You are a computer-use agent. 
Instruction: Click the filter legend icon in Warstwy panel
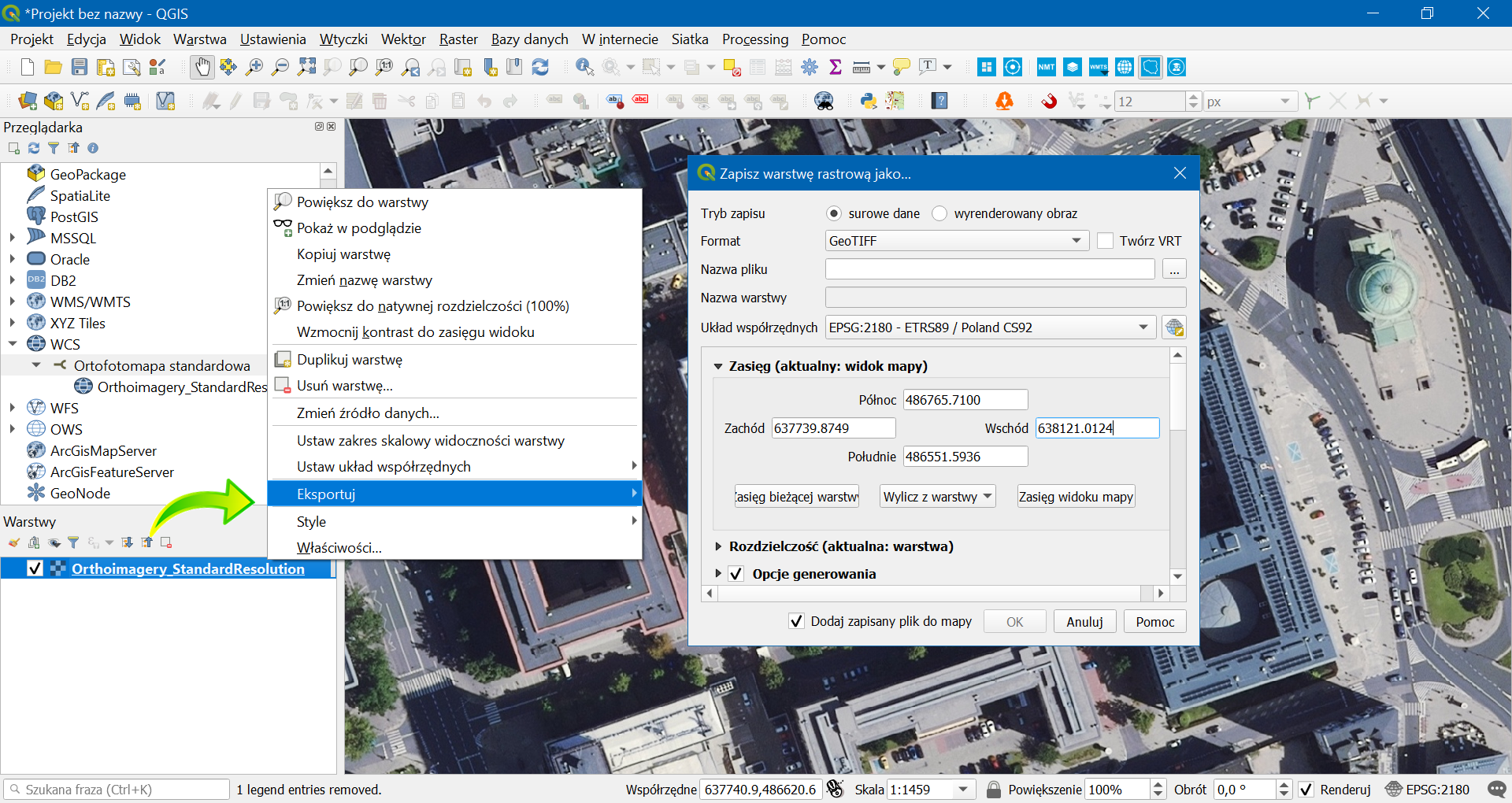click(73, 542)
